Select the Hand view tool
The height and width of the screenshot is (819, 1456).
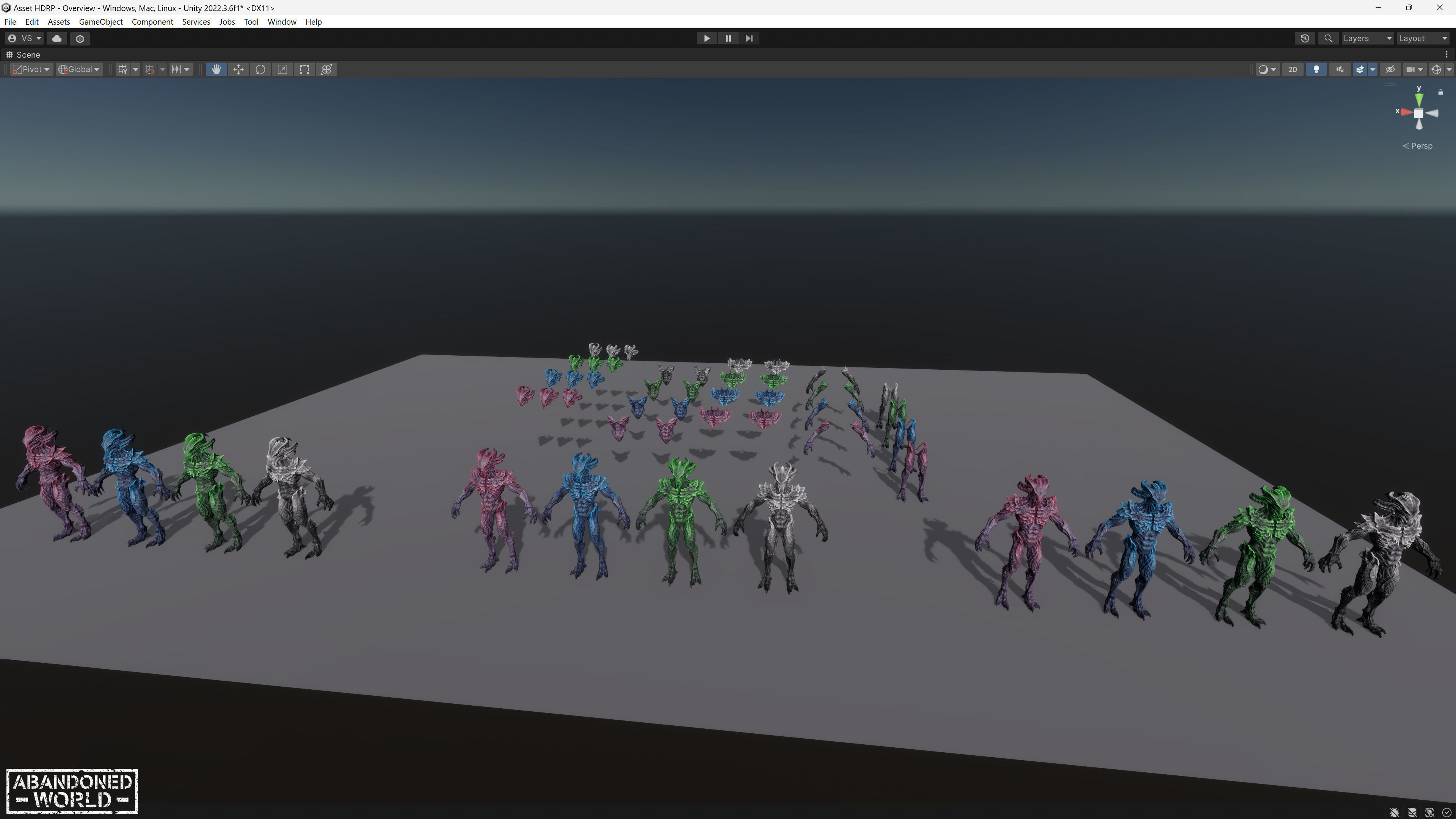coord(216,69)
